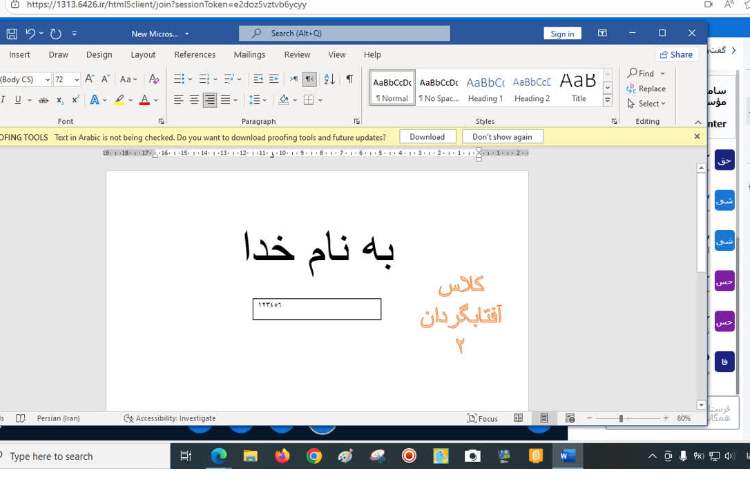Switch to Web Layout view icon
The width and height of the screenshot is (750, 480).
coord(570,418)
